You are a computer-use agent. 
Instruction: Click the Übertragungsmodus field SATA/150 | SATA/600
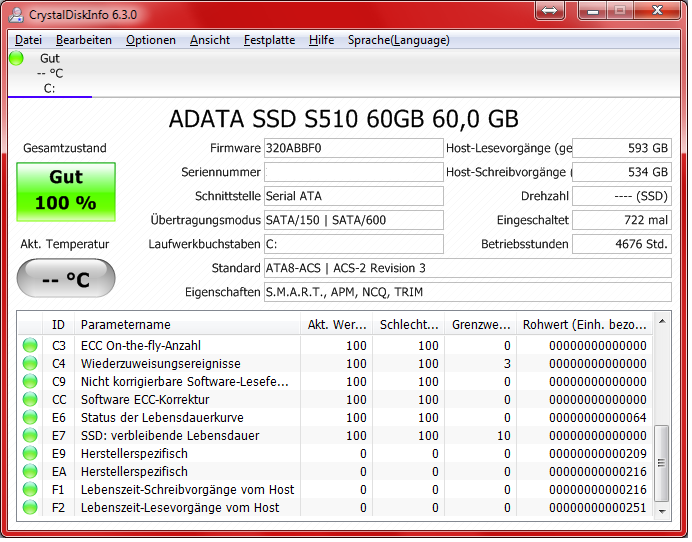[x=354, y=220]
